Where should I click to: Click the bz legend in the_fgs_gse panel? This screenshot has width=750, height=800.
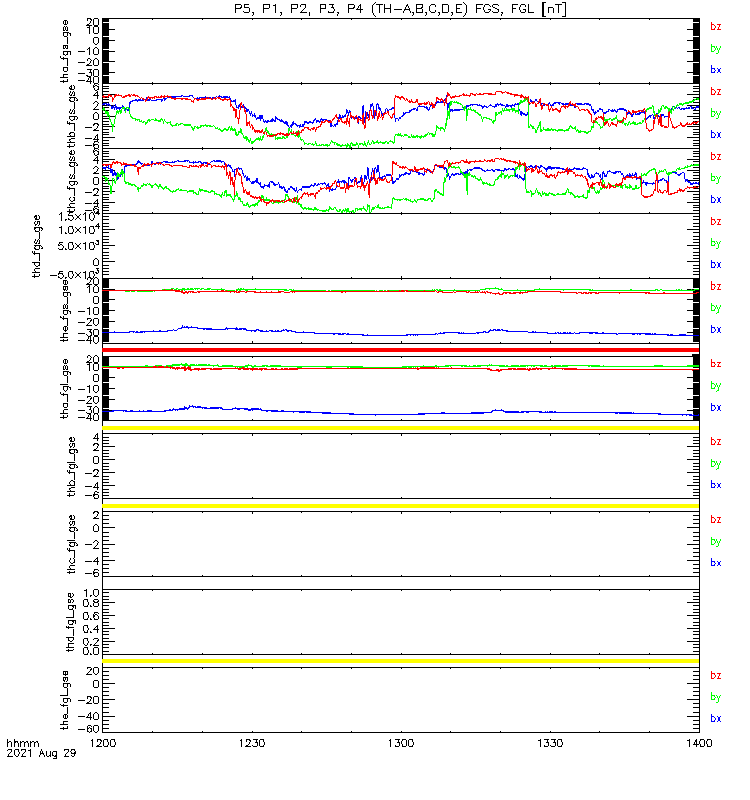pos(716,286)
